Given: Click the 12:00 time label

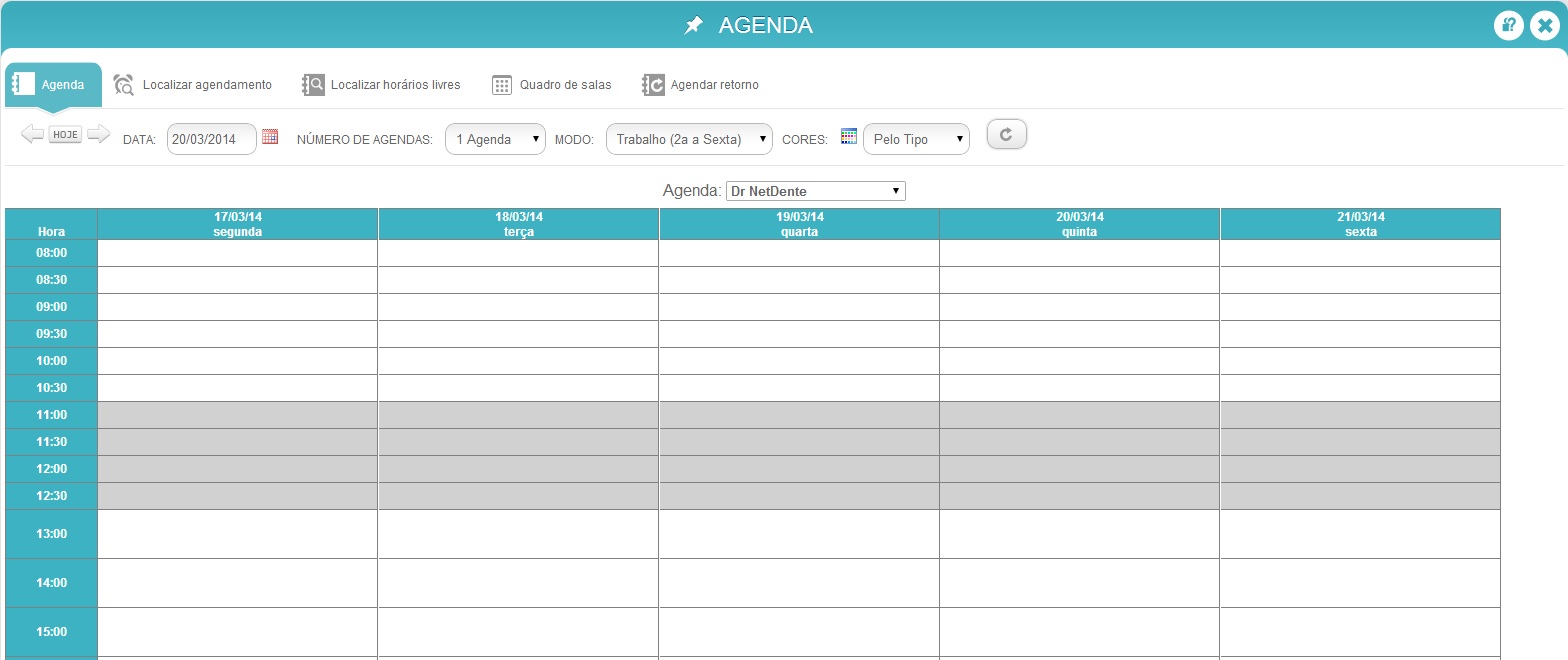Looking at the screenshot, I should 51,469.
